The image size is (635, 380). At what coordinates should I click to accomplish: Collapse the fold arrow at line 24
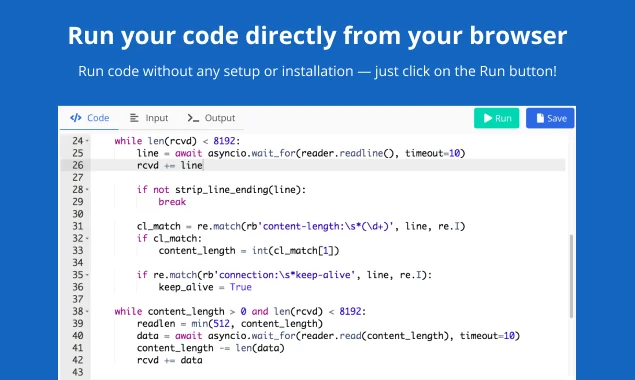pos(87,141)
